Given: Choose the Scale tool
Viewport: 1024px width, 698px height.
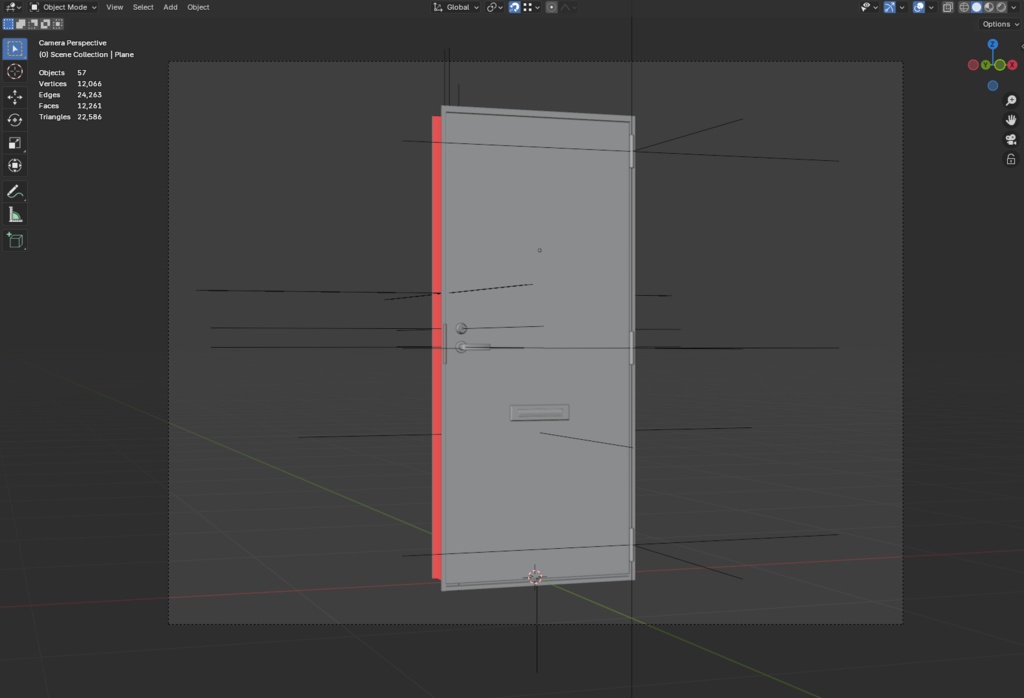Looking at the screenshot, I should tap(14, 143).
